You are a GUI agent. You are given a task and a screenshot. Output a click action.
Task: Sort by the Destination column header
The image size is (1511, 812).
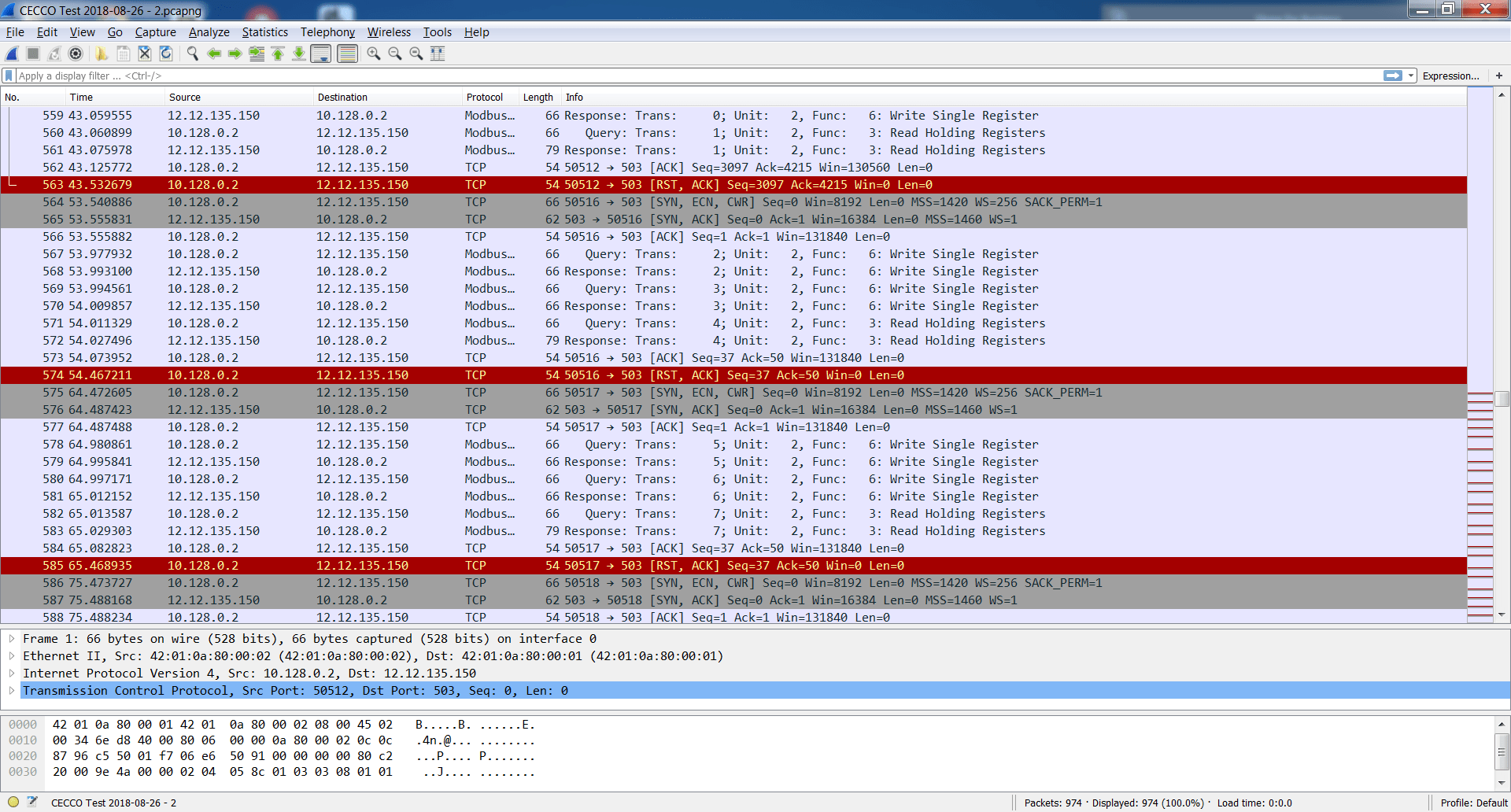(x=388, y=98)
